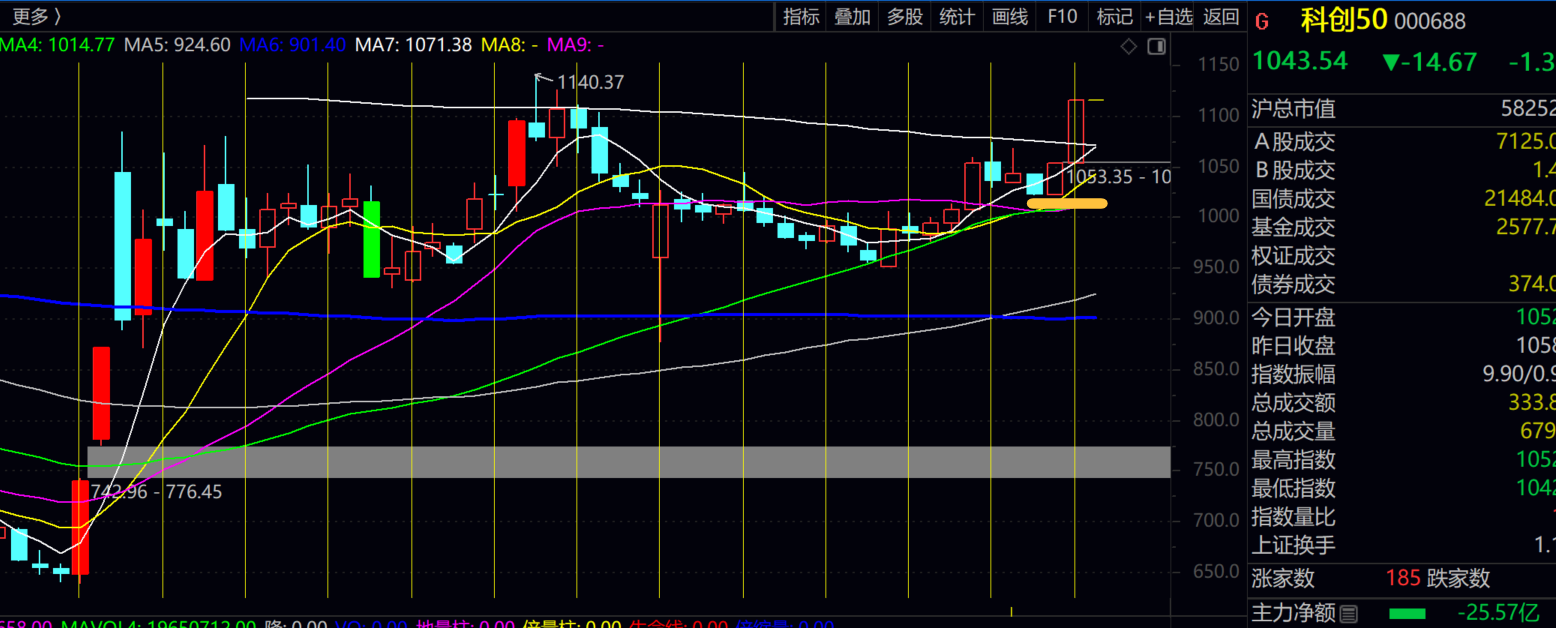Open the 叠加 overlay menu

point(853,16)
